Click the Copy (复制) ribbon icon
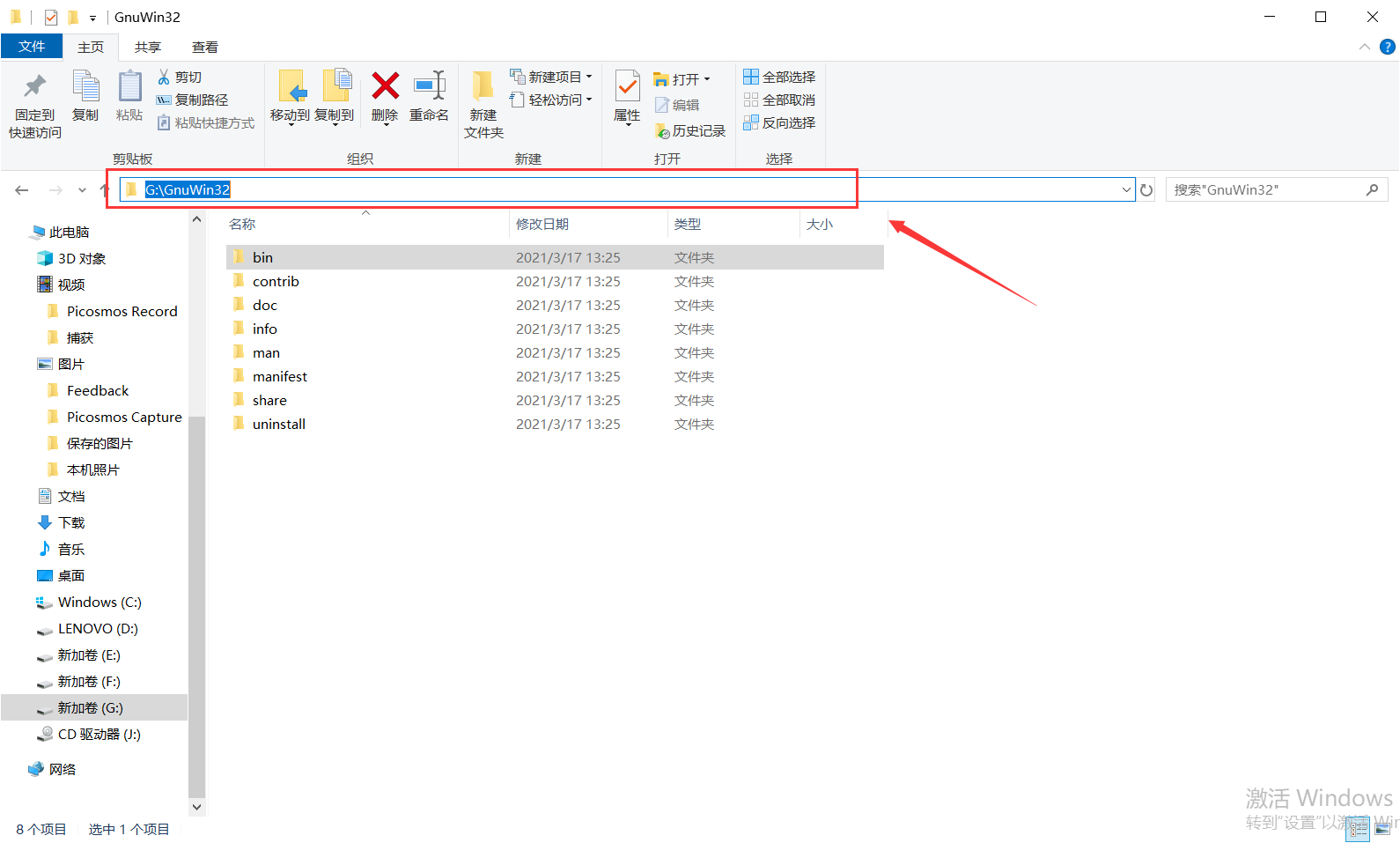The image size is (1400, 843). 85,86
